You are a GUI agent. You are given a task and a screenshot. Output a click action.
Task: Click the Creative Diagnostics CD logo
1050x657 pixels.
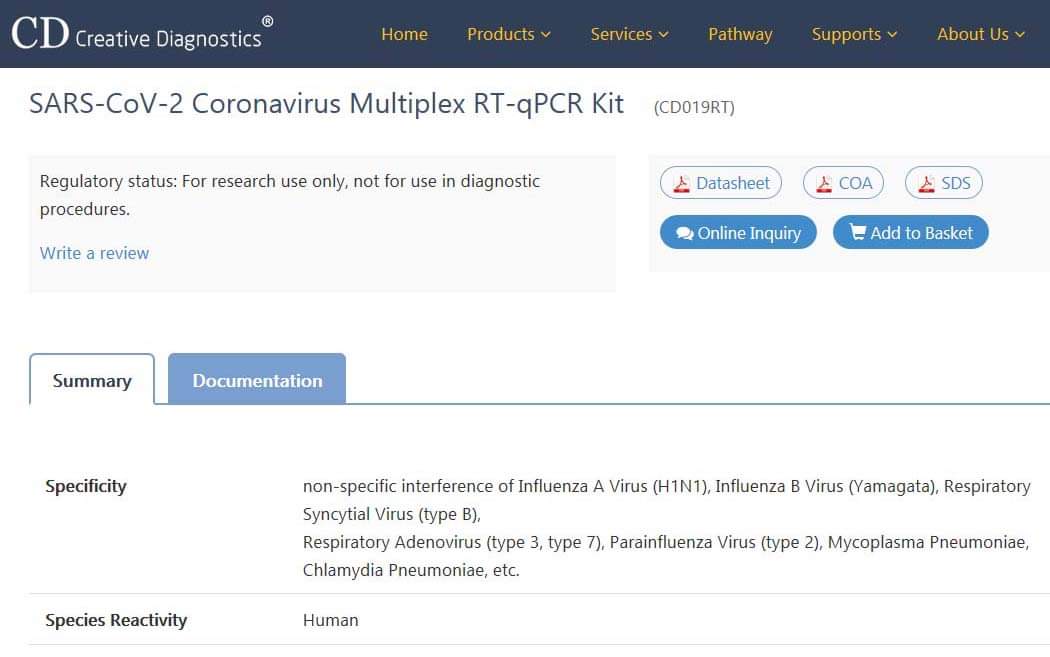pyautogui.click(x=142, y=33)
